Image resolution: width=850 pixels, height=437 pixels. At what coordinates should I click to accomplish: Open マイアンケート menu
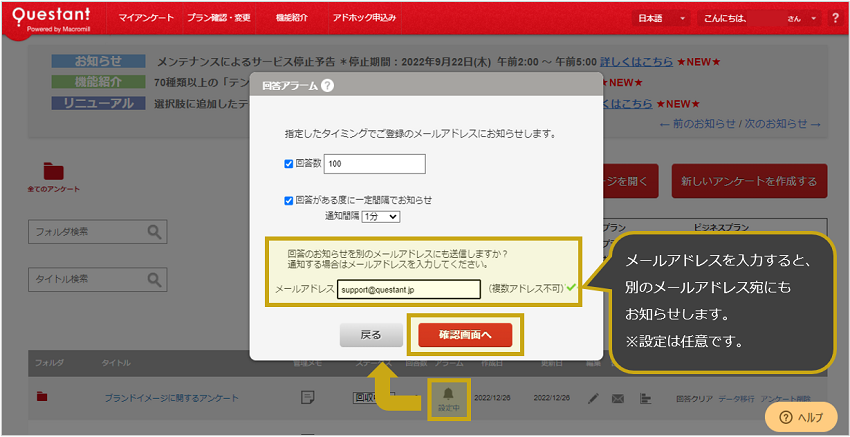click(x=146, y=17)
